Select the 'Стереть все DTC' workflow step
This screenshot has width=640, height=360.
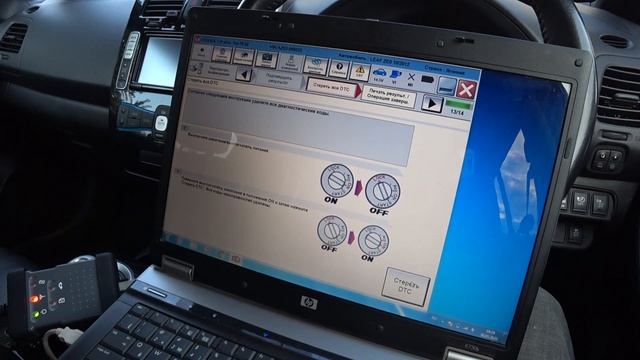click(333, 87)
